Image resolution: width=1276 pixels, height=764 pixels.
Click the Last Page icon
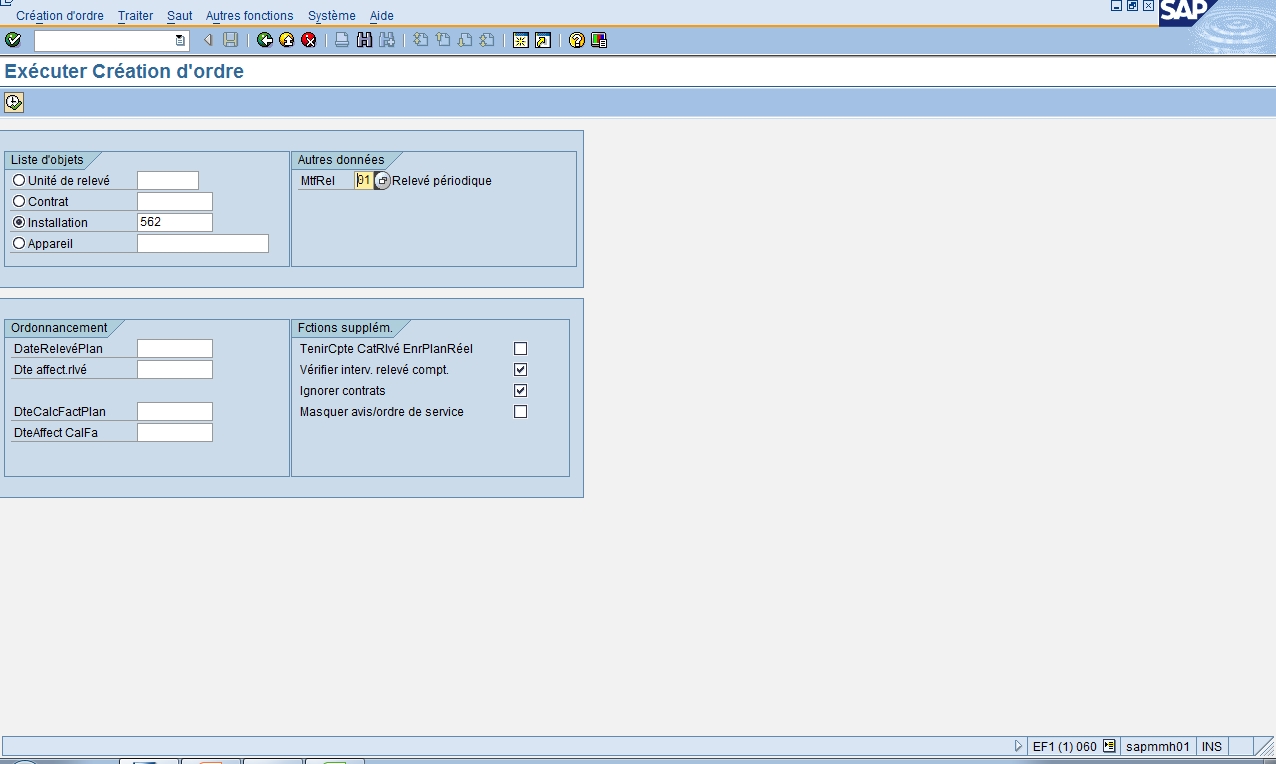pos(487,40)
